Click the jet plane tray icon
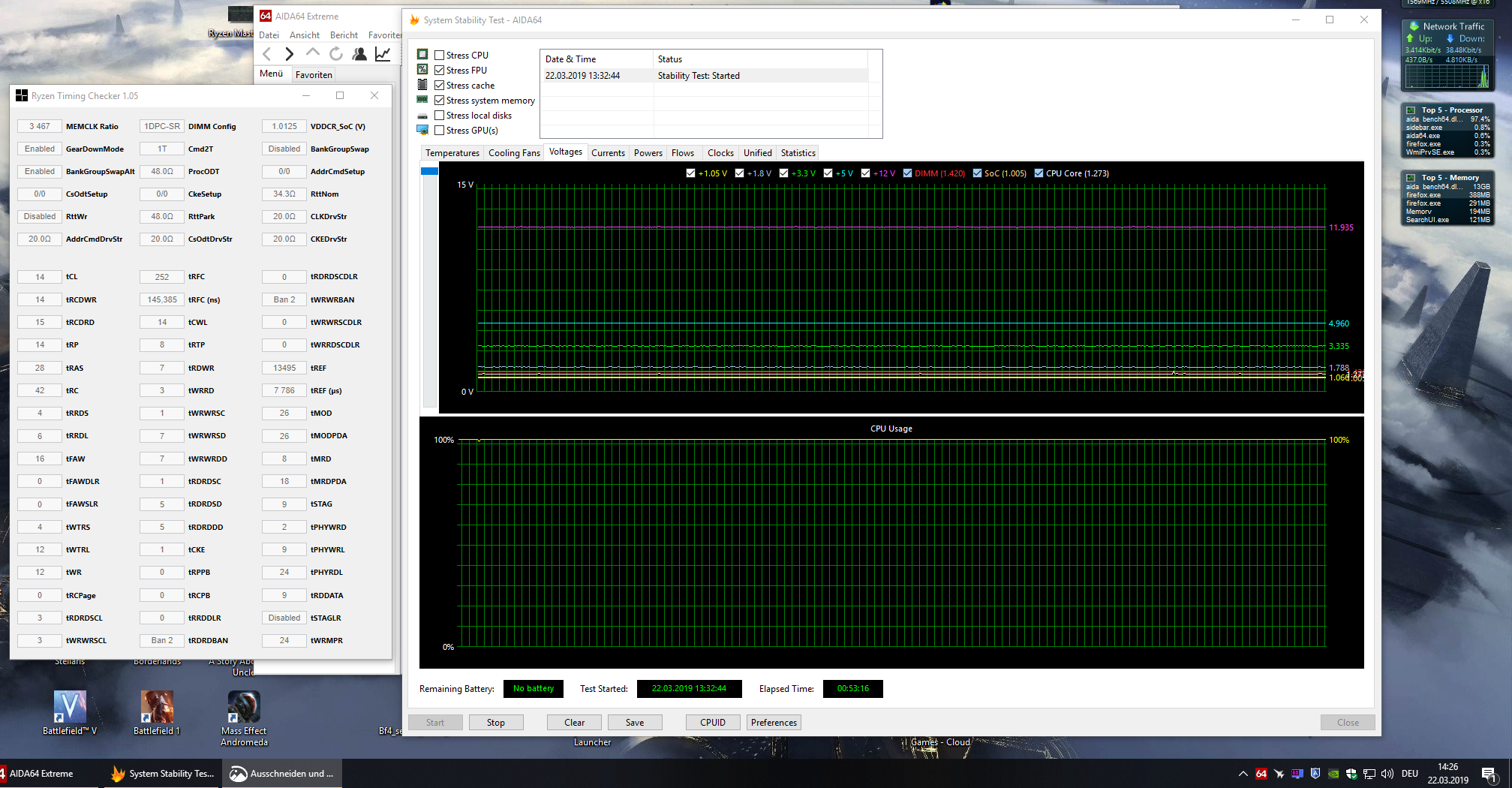Image resolution: width=1512 pixels, height=788 pixels. (x=1279, y=774)
